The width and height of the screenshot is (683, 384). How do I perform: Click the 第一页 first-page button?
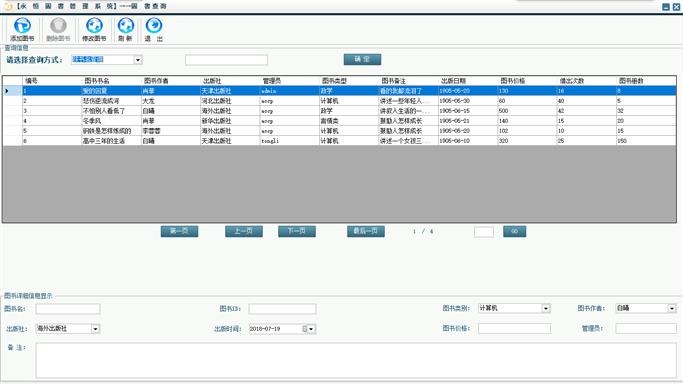pos(179,231)
